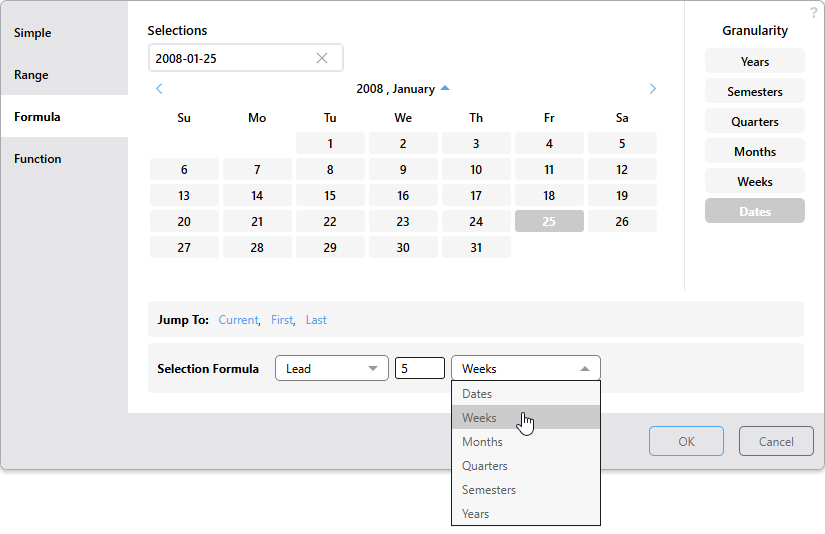
Task: Go to next month arrow
Action: [x=653, y=89]
